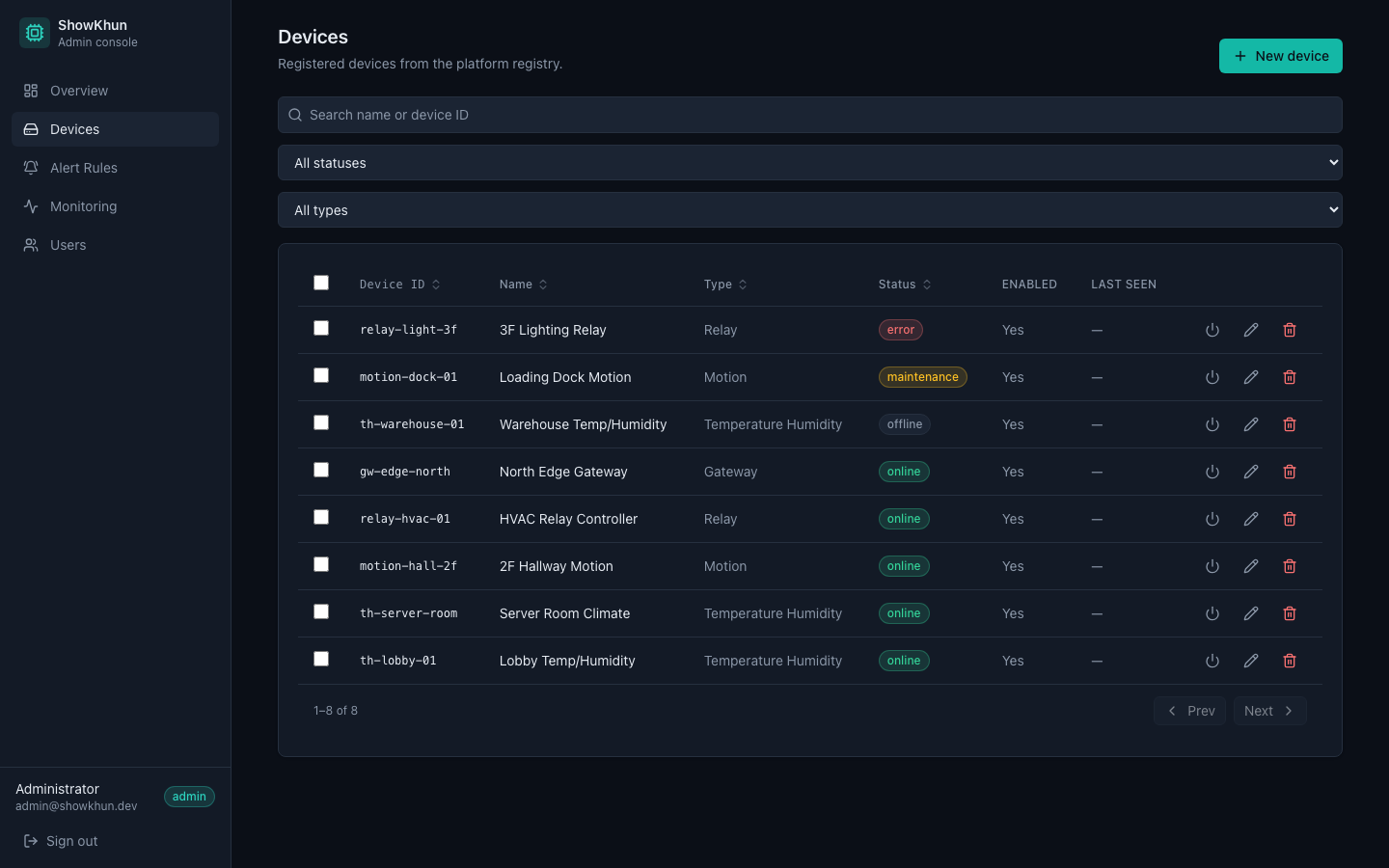Go to Monitoring in sidebar
The image size is (1389, 868).
click(x=116, y=206)
